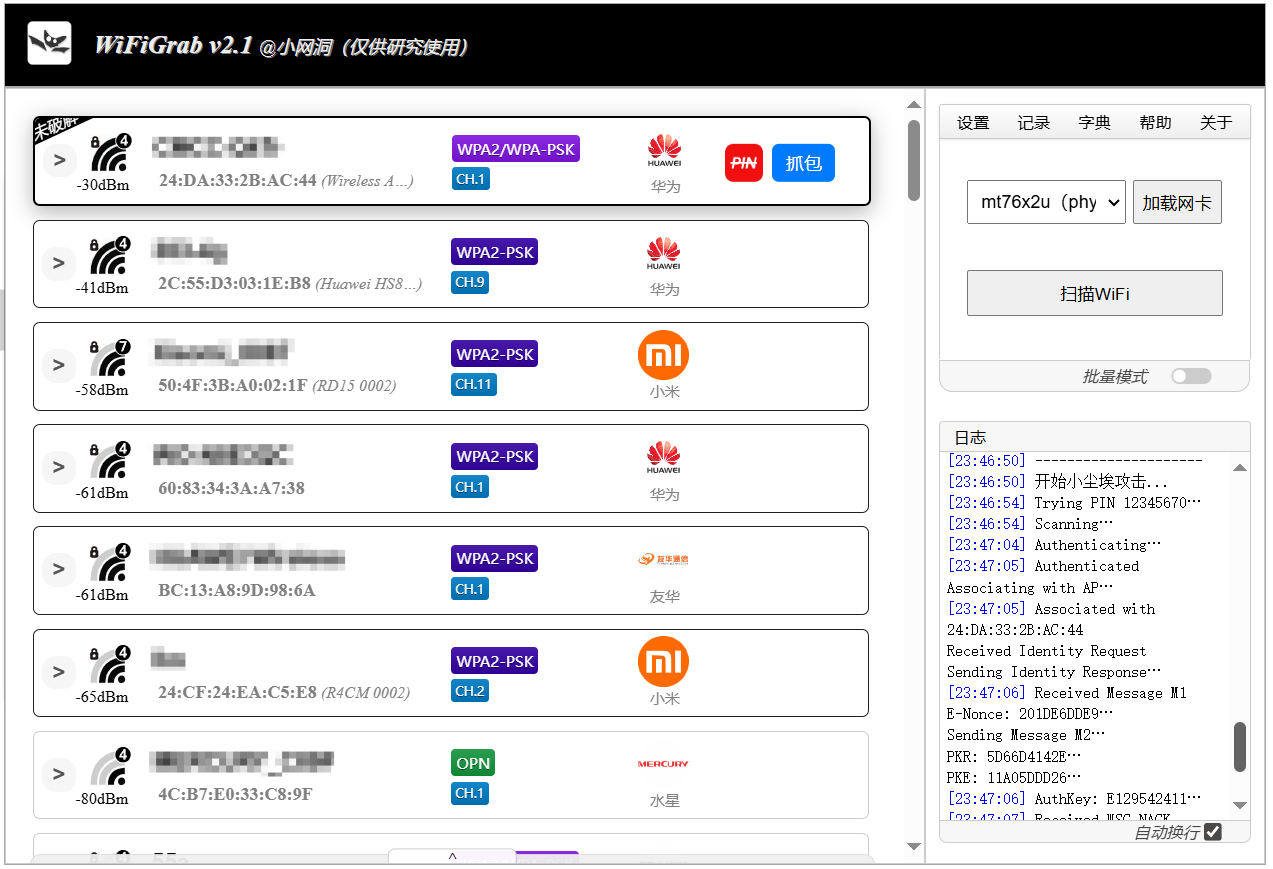This screenshot has height=869, width=1273.
Task: Click Huawei logo in 2C:55:D3:03:1E:B8 row
Action: click(664, 254)
